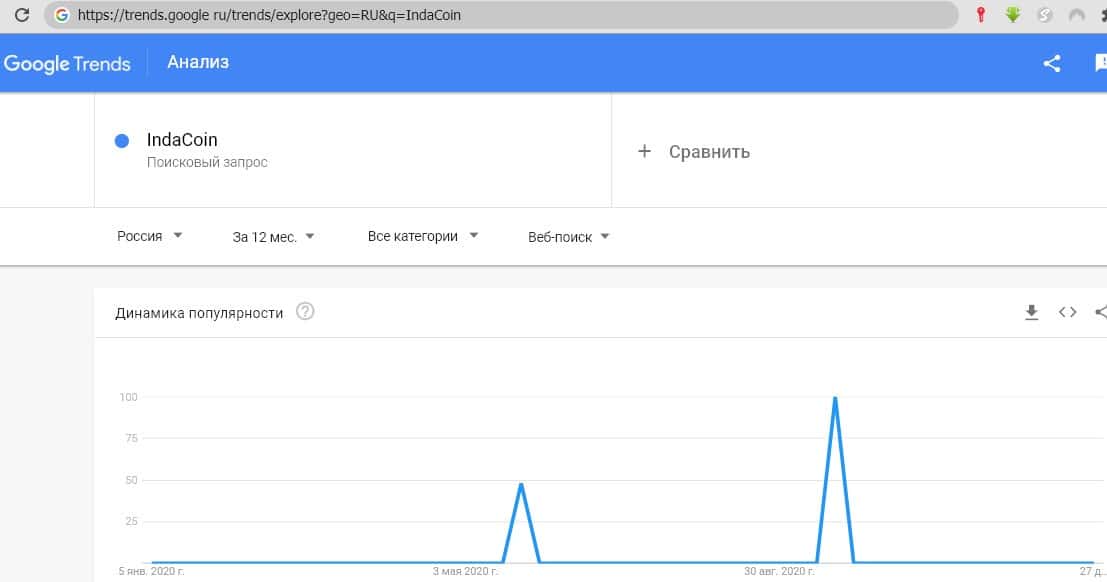Image resolution: width=1107 pixels, height=582 pixels.
Task: Edit the IndaCoin search term
Action: 182,139
